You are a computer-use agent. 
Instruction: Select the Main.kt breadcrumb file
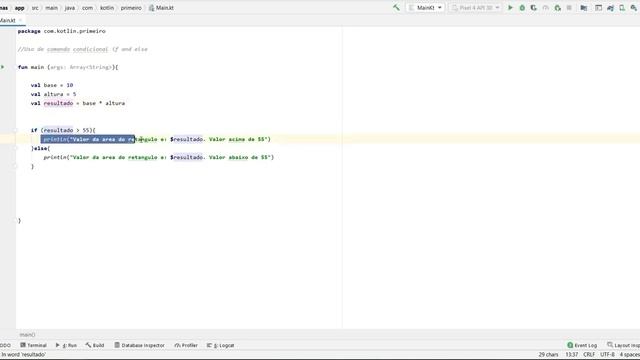161,8
